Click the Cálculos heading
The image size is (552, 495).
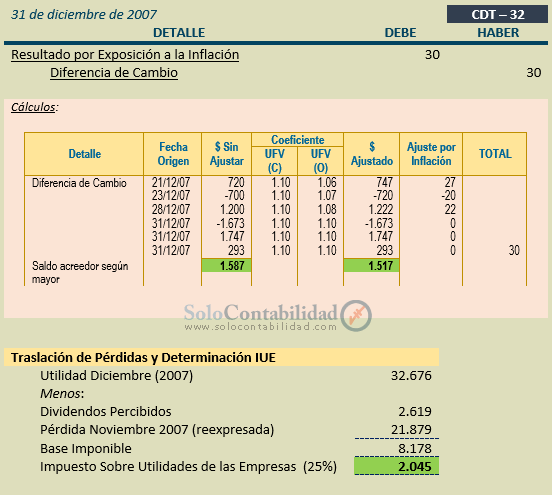[x=34, y=107]
